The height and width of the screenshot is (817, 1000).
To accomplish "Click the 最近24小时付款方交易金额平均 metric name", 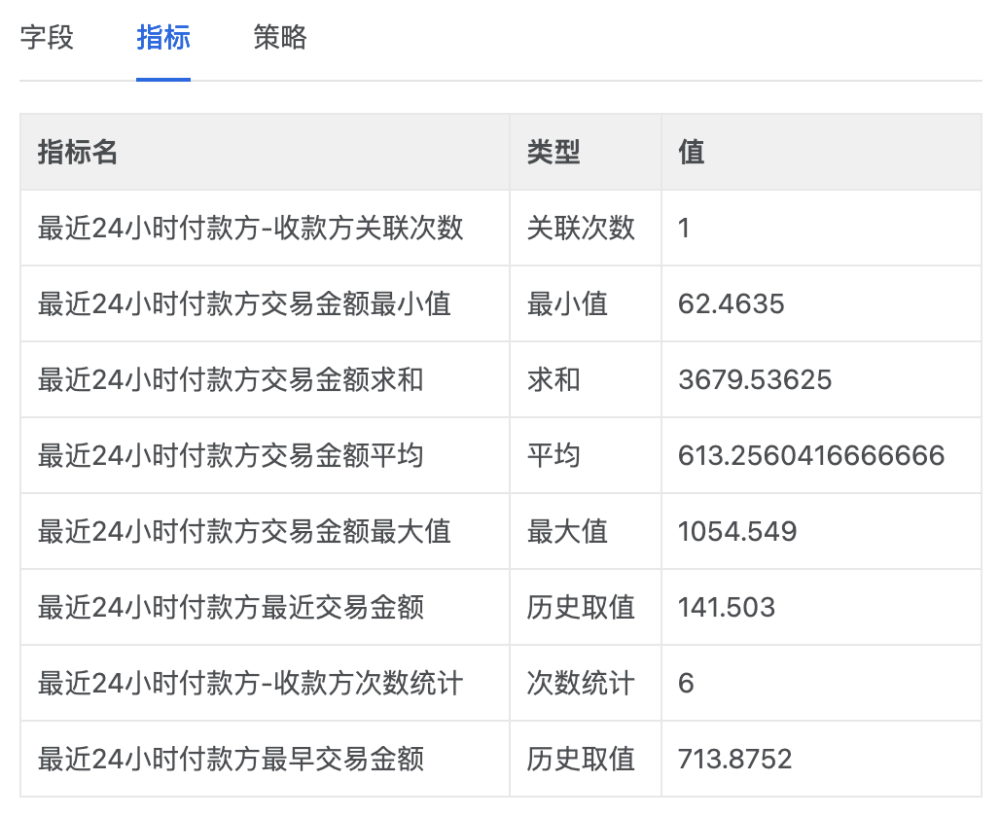I will tap(230, 456).
